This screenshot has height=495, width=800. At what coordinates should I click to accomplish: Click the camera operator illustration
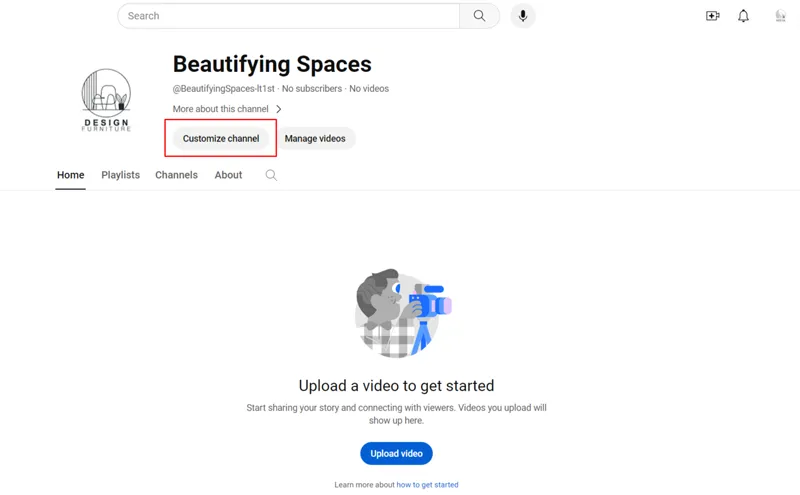(x=403, y=313)
